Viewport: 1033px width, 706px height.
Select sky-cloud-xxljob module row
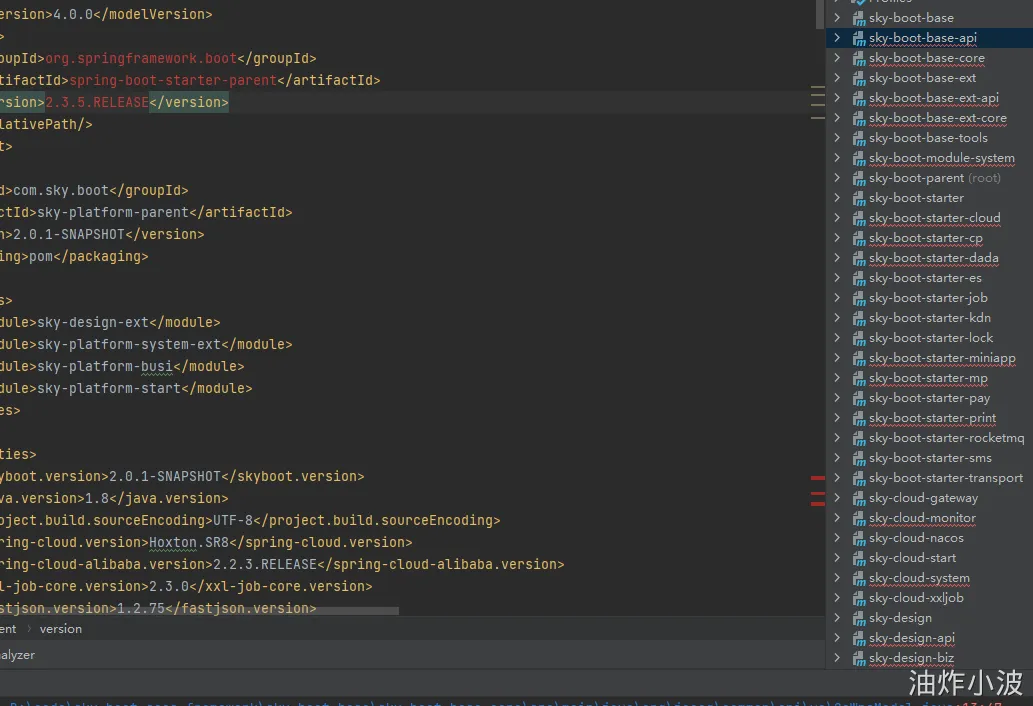click(x=930, y=598)
